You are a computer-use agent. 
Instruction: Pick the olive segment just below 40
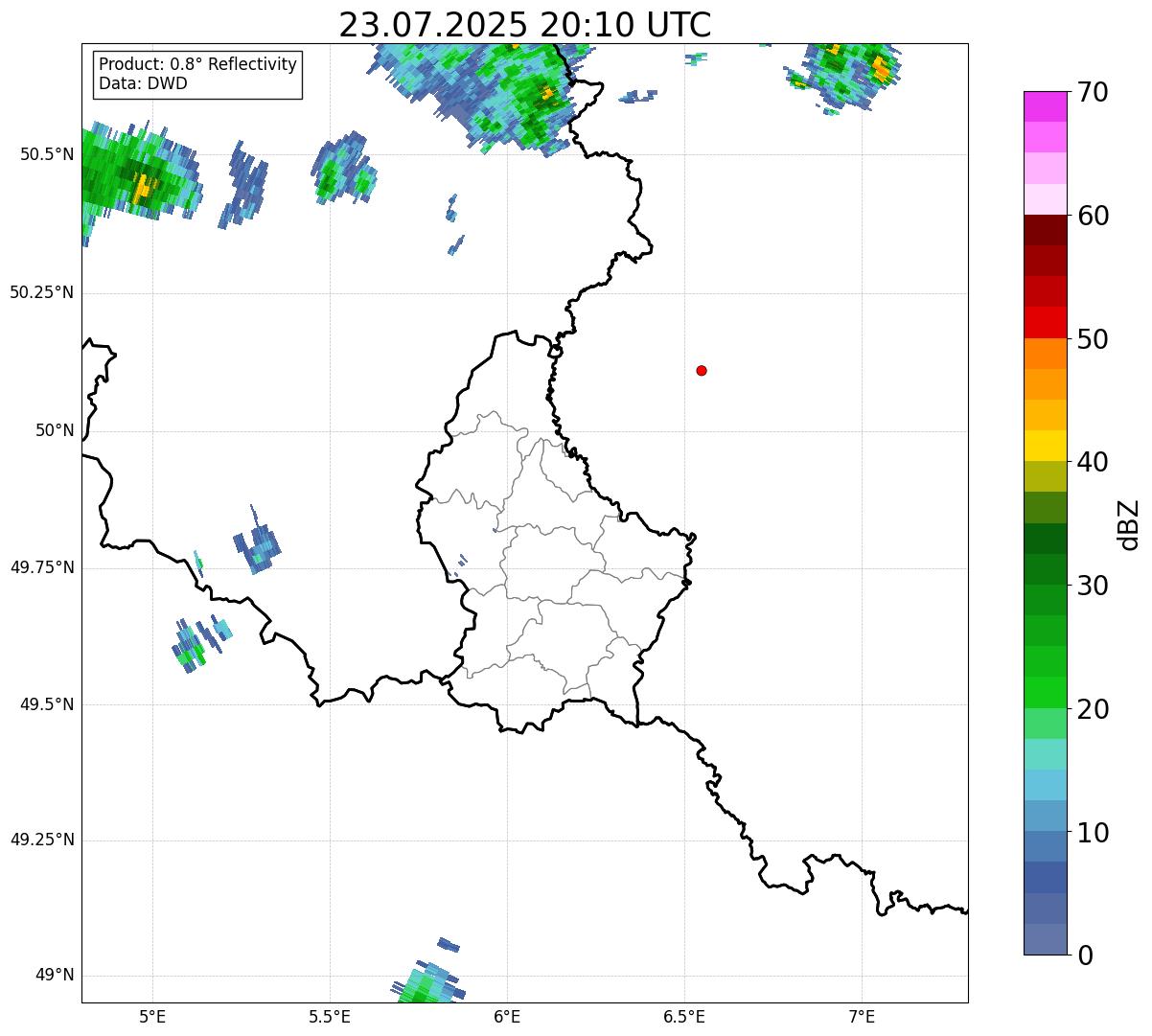(1046, 477)
